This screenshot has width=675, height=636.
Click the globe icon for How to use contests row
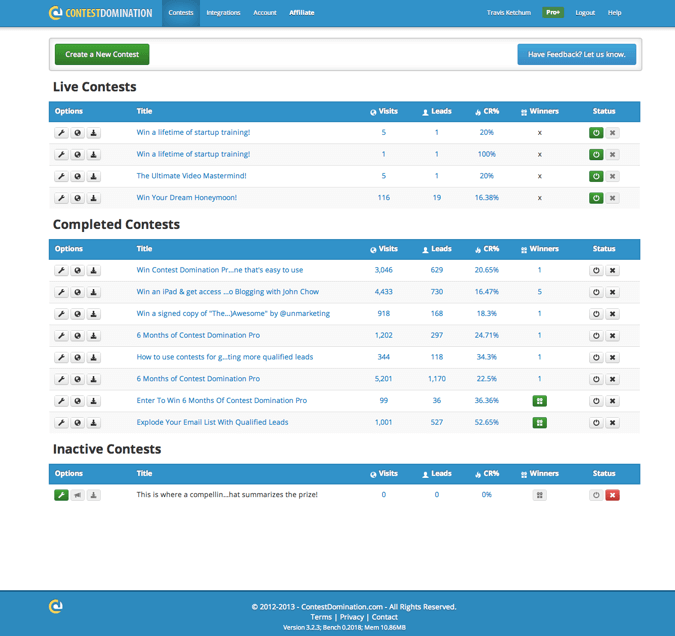pos(77,357)
